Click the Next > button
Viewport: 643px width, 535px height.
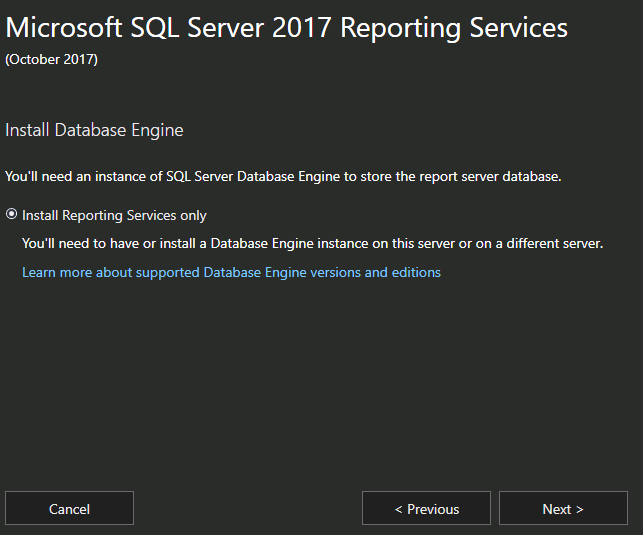click(563, 508)
